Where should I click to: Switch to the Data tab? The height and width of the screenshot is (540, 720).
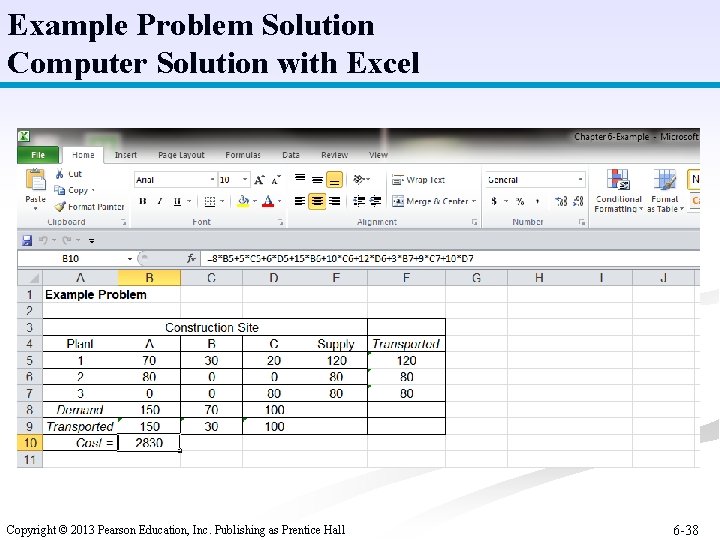tap(291, 155)
